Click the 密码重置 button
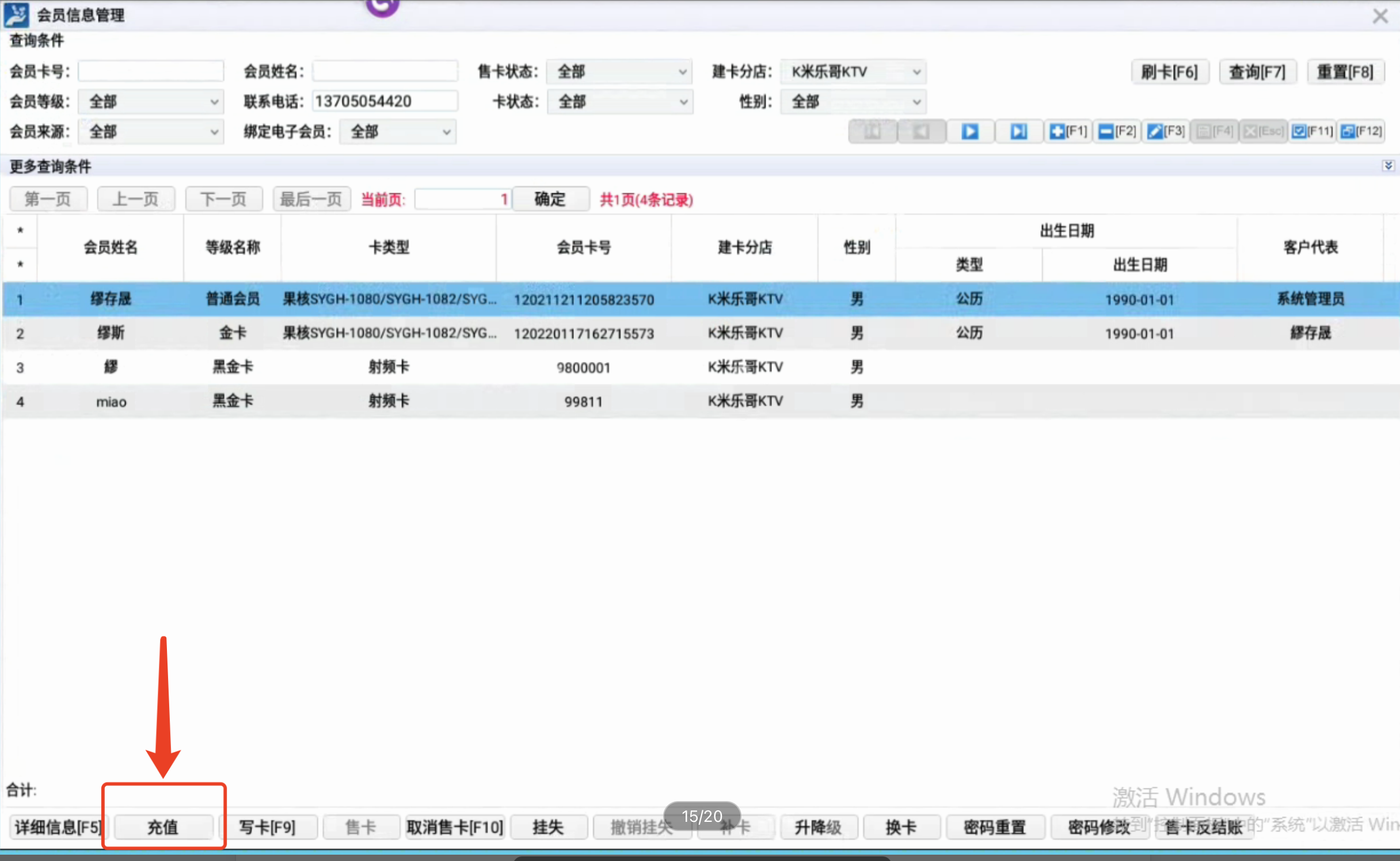This screenshot has width=1400, height=861. pos(995,827)
